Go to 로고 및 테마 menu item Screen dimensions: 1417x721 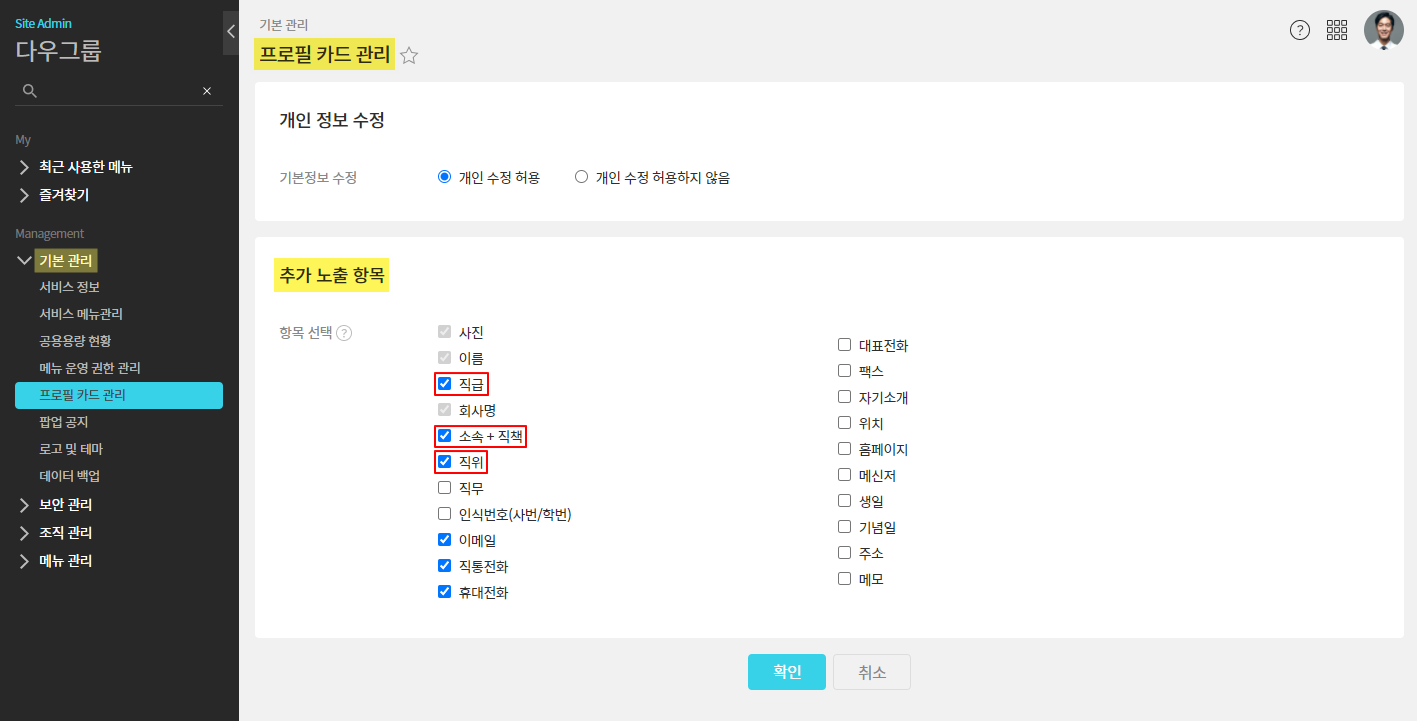[x=71, y=449]
